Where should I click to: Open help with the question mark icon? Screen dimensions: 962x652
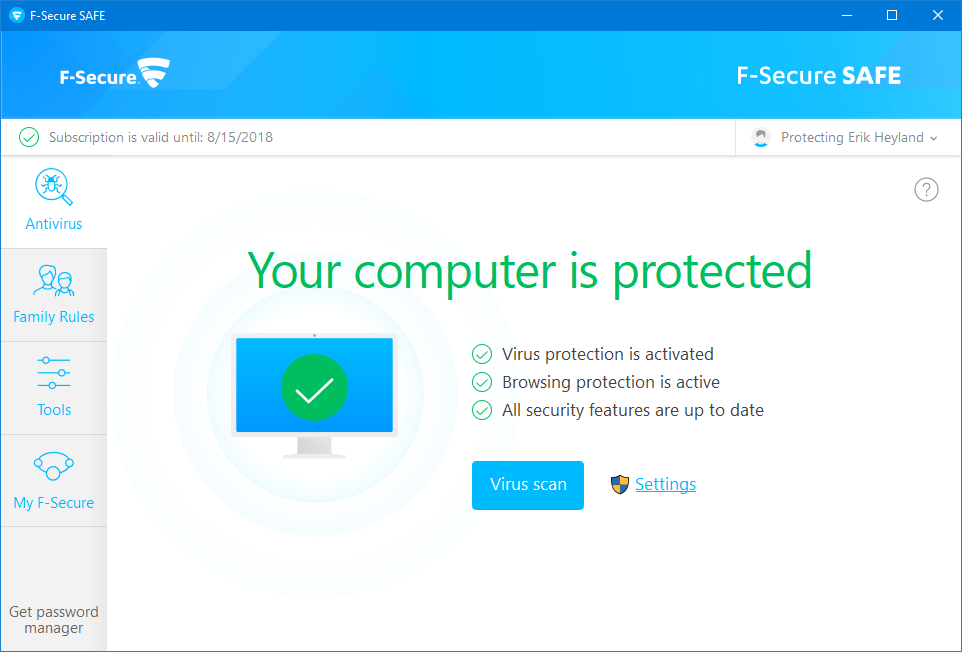(926, 190)
